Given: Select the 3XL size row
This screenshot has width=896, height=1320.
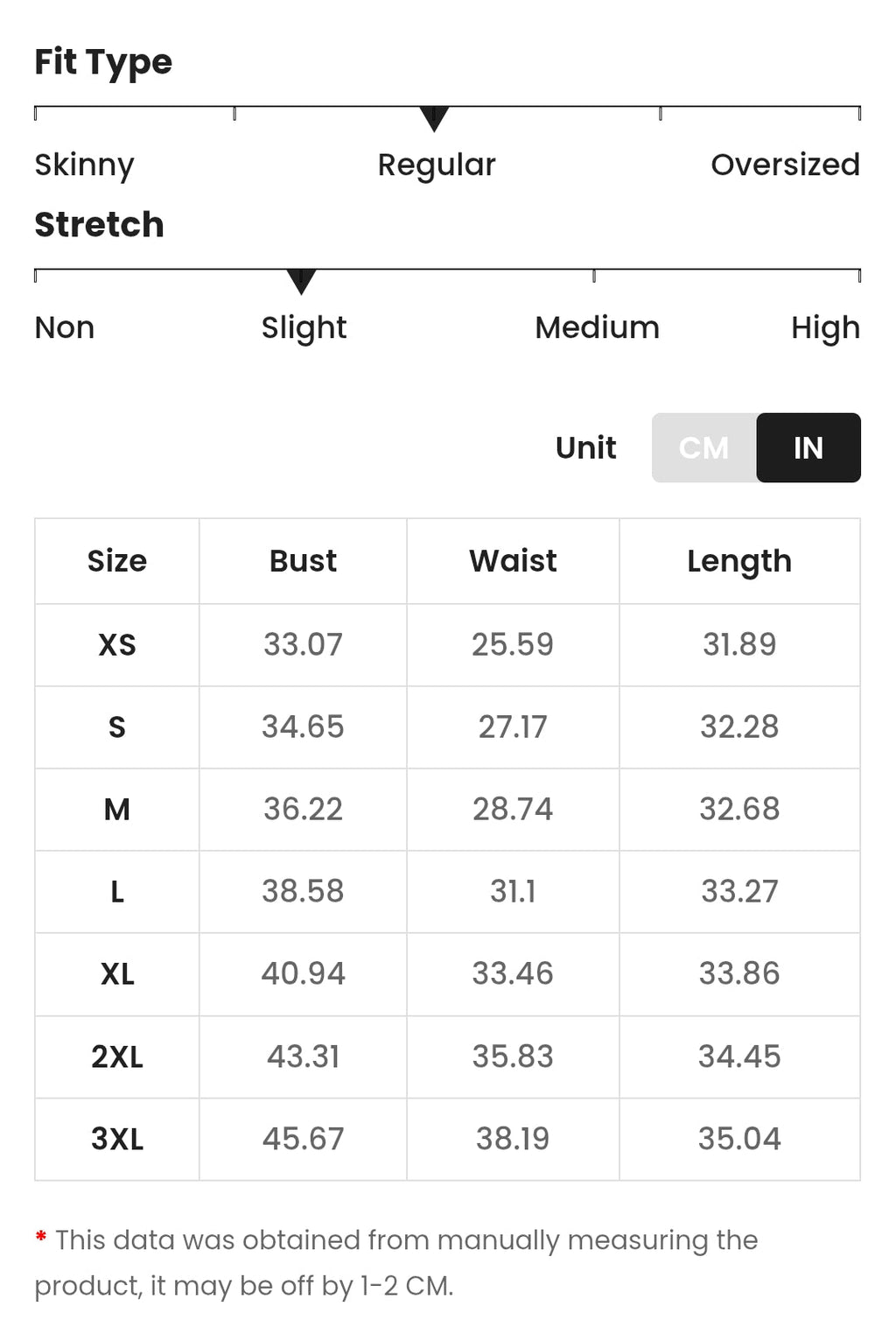Looking at the screenshot, I should pos(447,1139).
